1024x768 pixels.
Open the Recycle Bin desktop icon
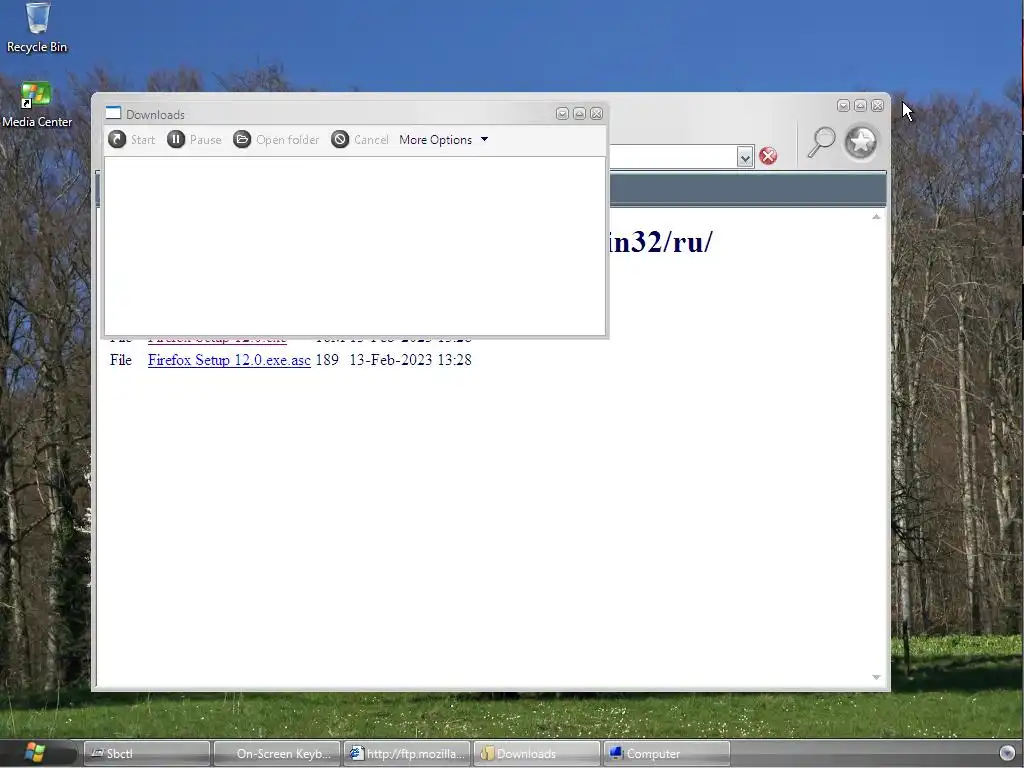tap(37, 27)
